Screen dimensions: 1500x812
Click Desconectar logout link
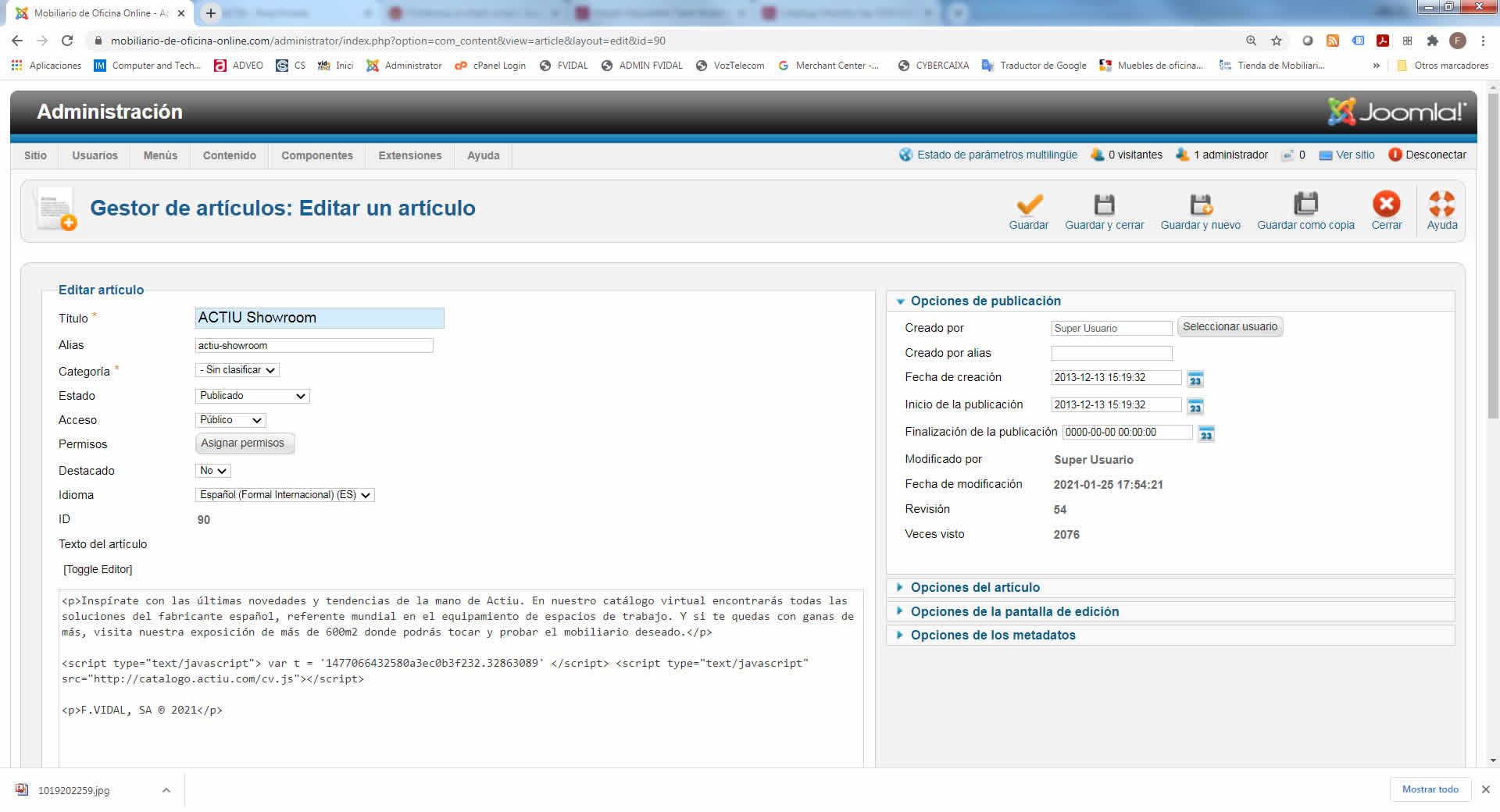coord(1435,155)
